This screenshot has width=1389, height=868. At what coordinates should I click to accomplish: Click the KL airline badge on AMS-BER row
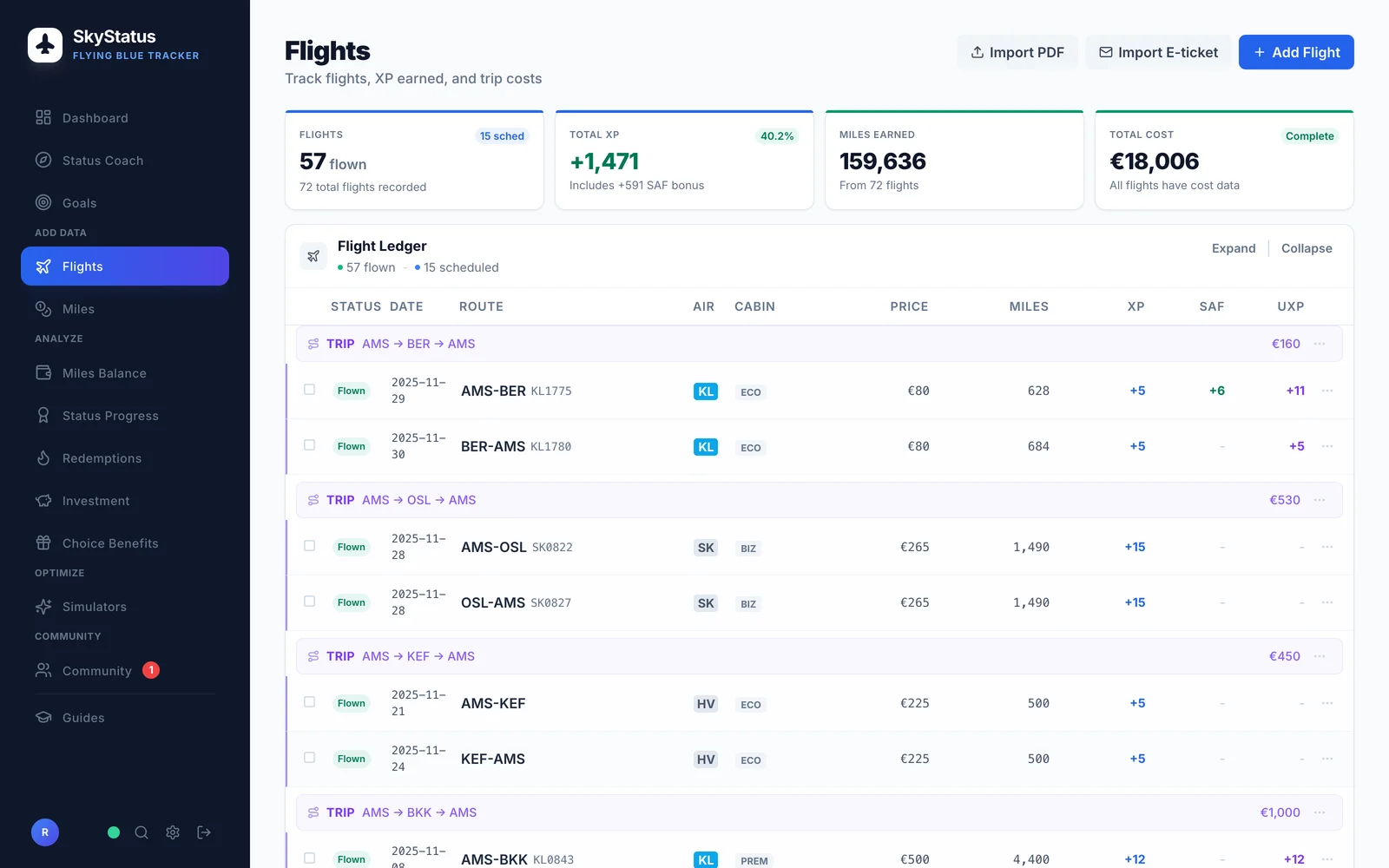pos(706,391)
